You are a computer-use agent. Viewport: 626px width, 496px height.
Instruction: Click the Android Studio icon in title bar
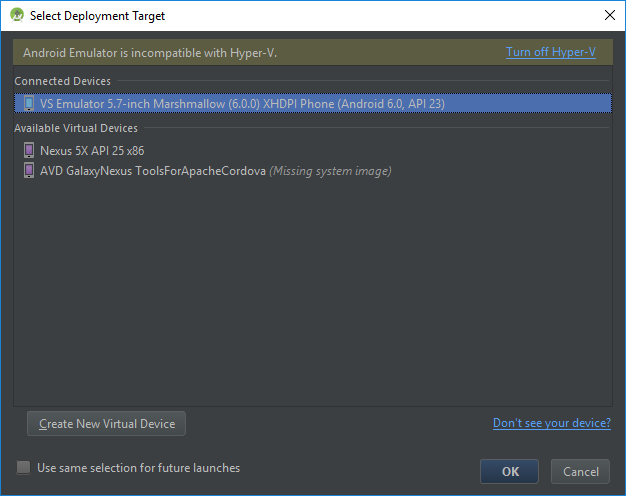[x=17, y=15]
